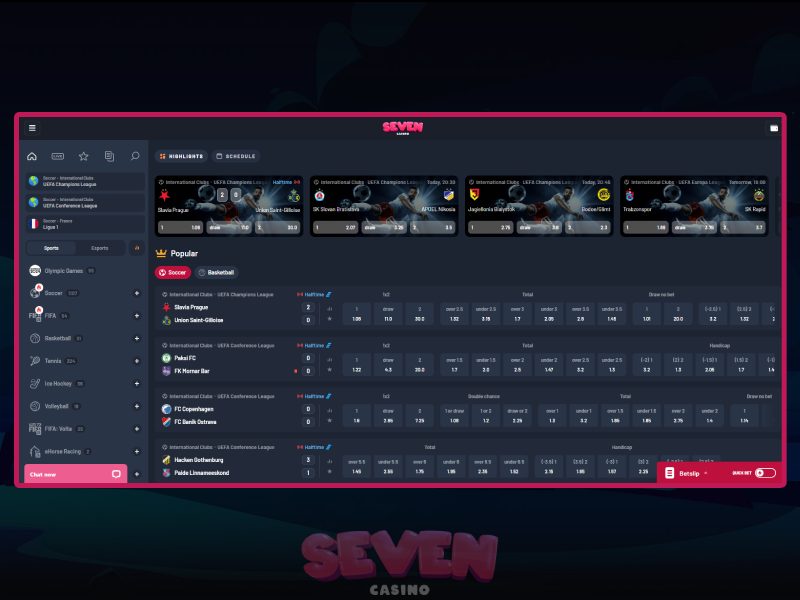Expand the eHorse Racing category
Image resolution: width=800 pixels, height=600 pixels.
[137, 452]
